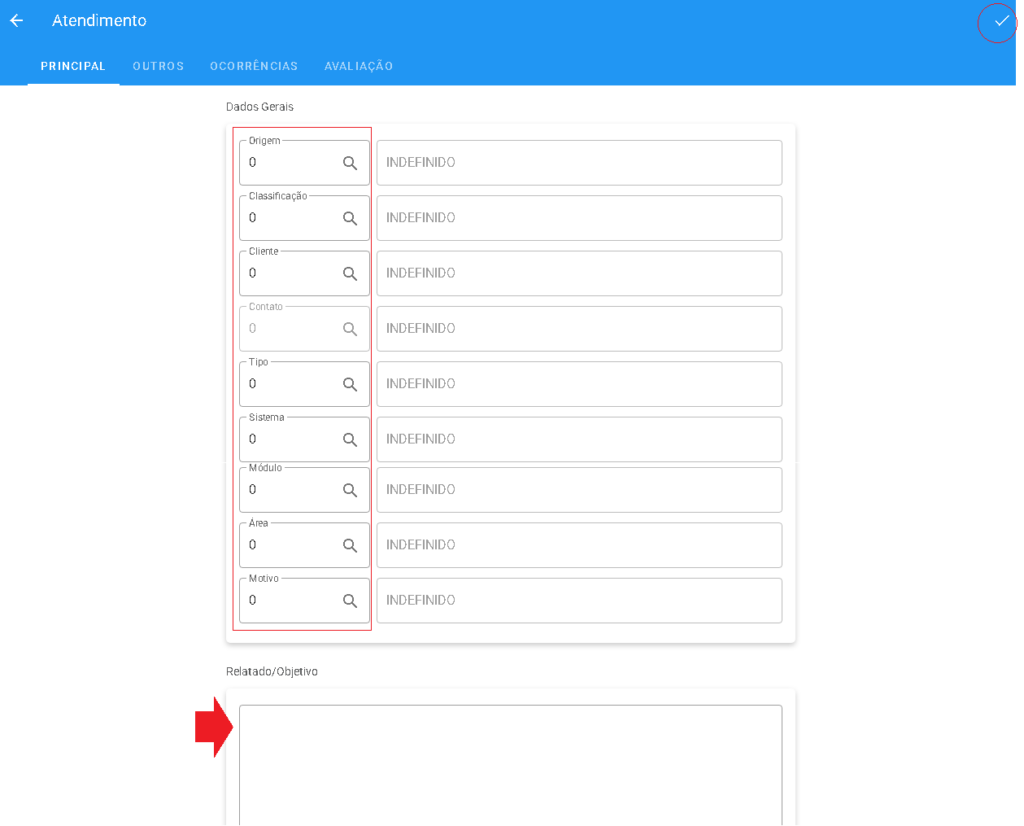Click the Classificação search magnifier
Screen dimensions: 1024x826
coord(350,218)
